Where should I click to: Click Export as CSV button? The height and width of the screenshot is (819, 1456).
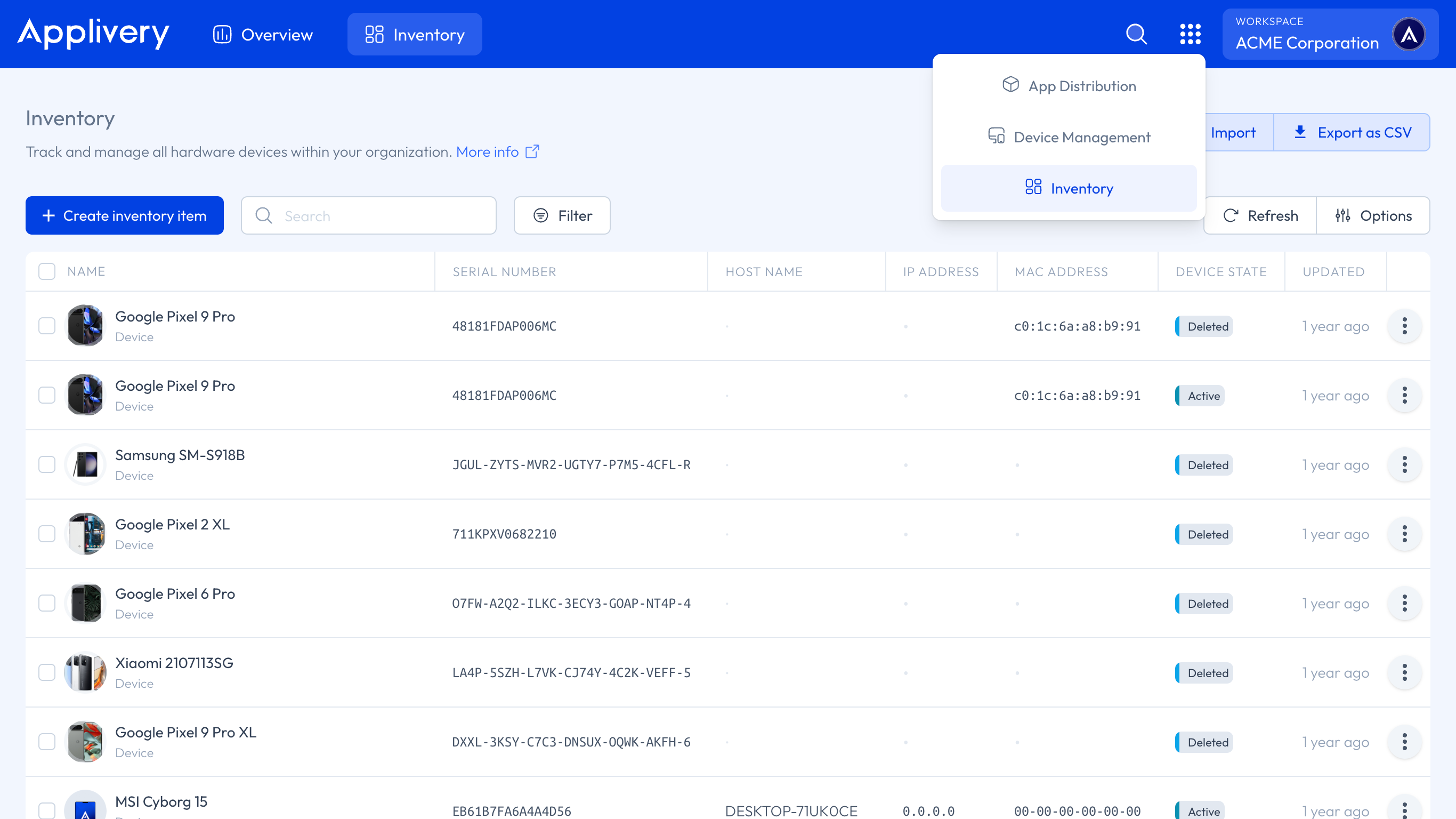coord(1352,132)
